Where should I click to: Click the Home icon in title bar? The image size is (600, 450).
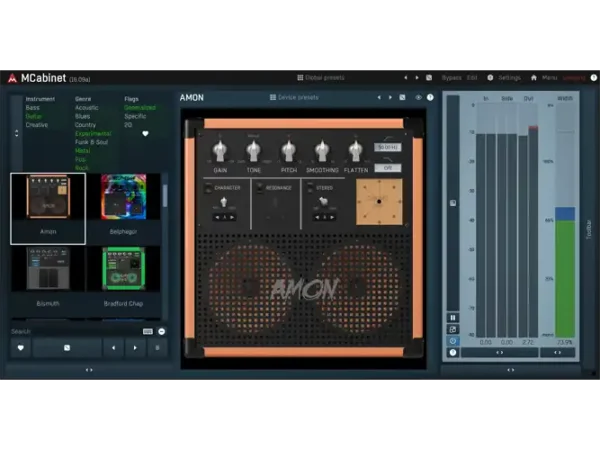[534, 78]
